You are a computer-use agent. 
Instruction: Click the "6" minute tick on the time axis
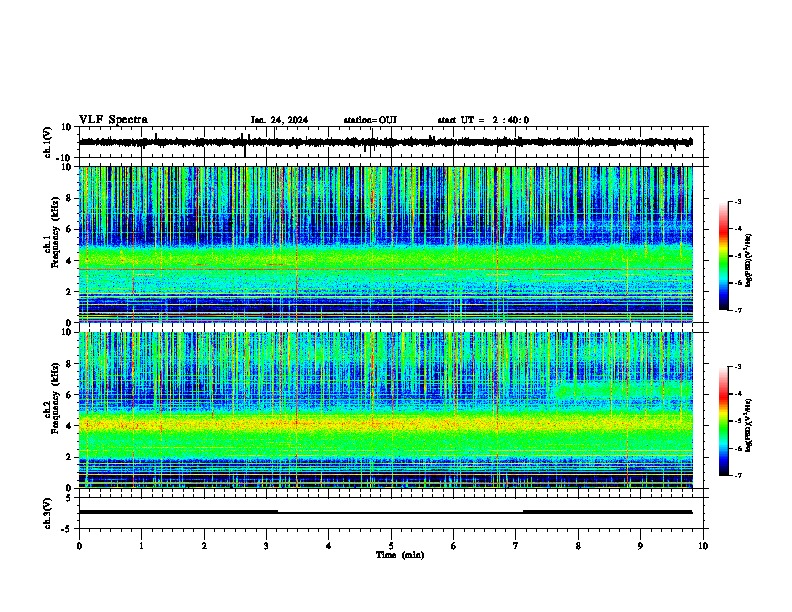pos(454,546)
